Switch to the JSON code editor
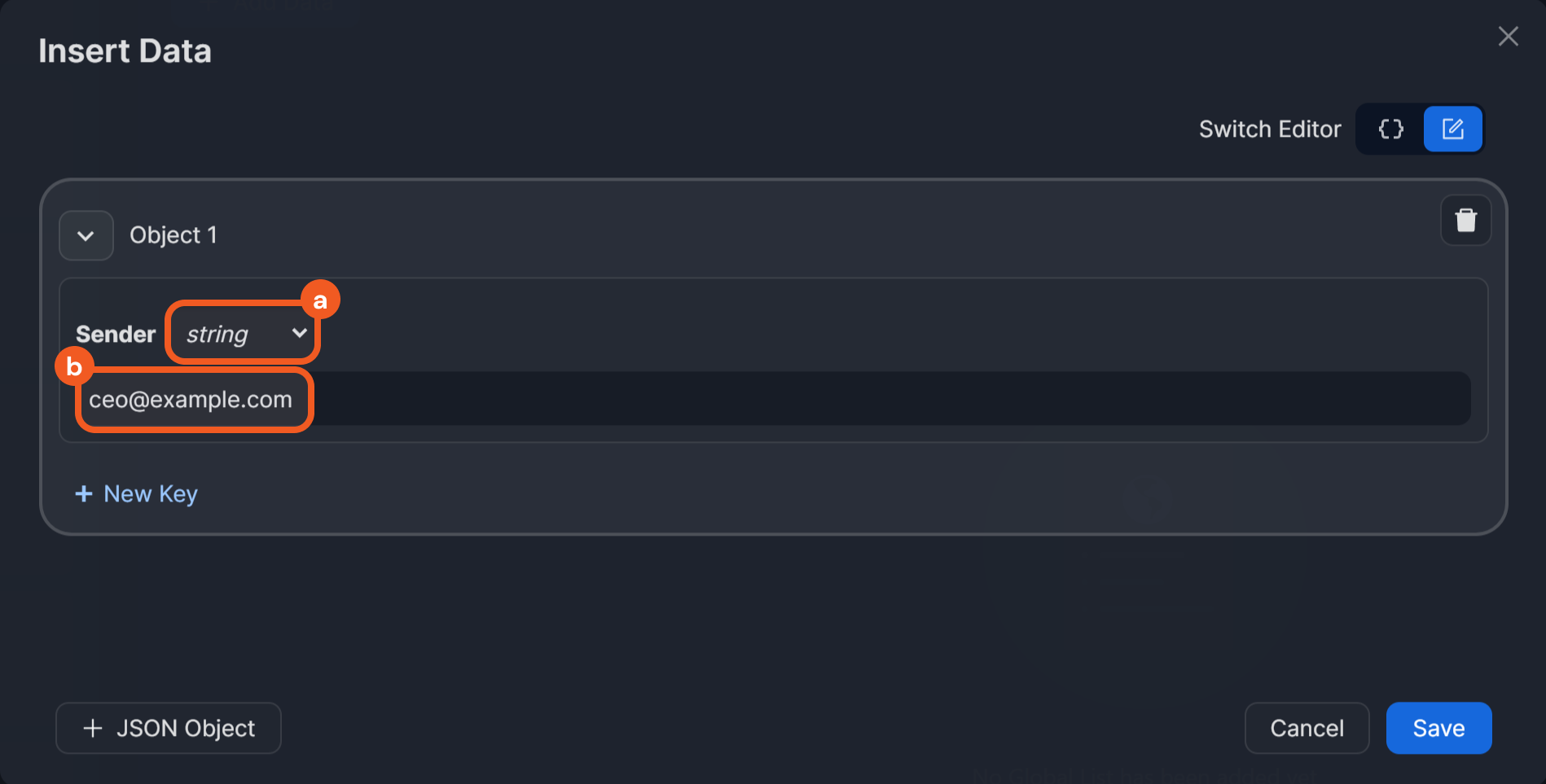1546x784 pixels. pos(1390,129)
